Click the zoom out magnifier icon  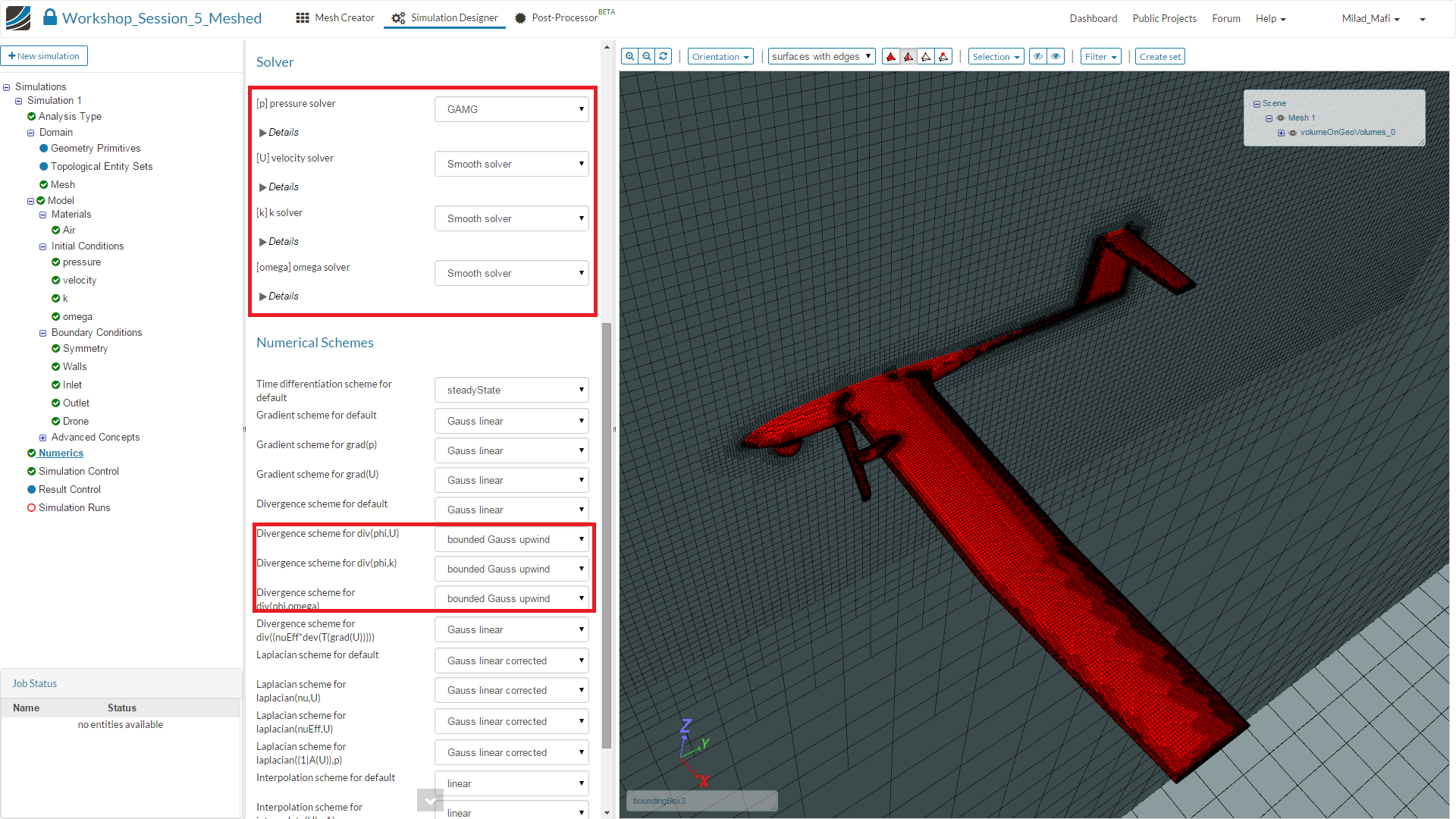pyautogui.click(x=647, y=56)
